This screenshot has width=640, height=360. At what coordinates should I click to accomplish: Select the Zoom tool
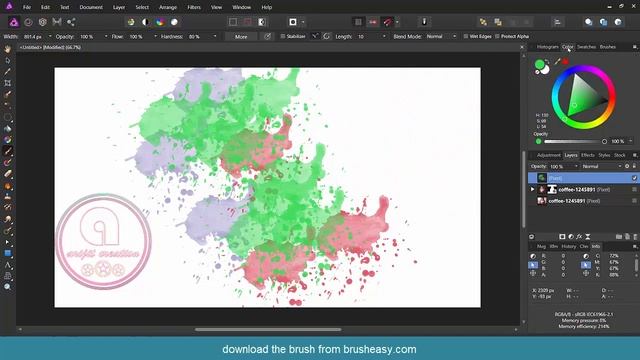click(x=7, y=287)
